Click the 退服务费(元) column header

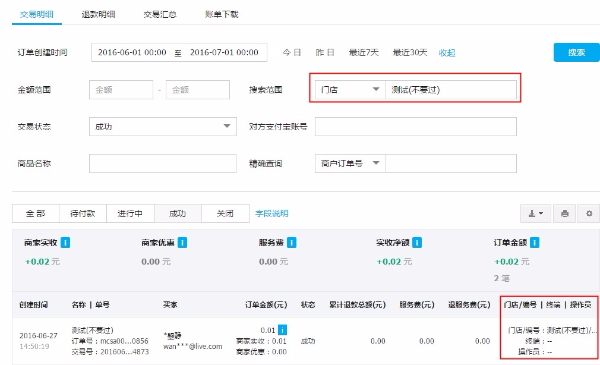point(470,305)
